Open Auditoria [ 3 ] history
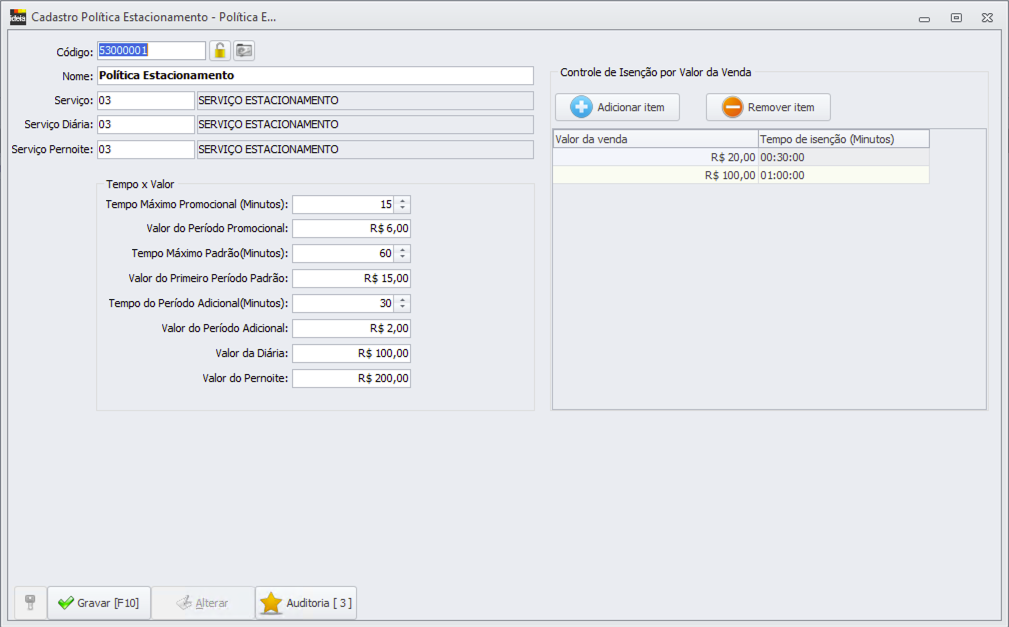This screenshot has height=627, width=1009. 306,603
